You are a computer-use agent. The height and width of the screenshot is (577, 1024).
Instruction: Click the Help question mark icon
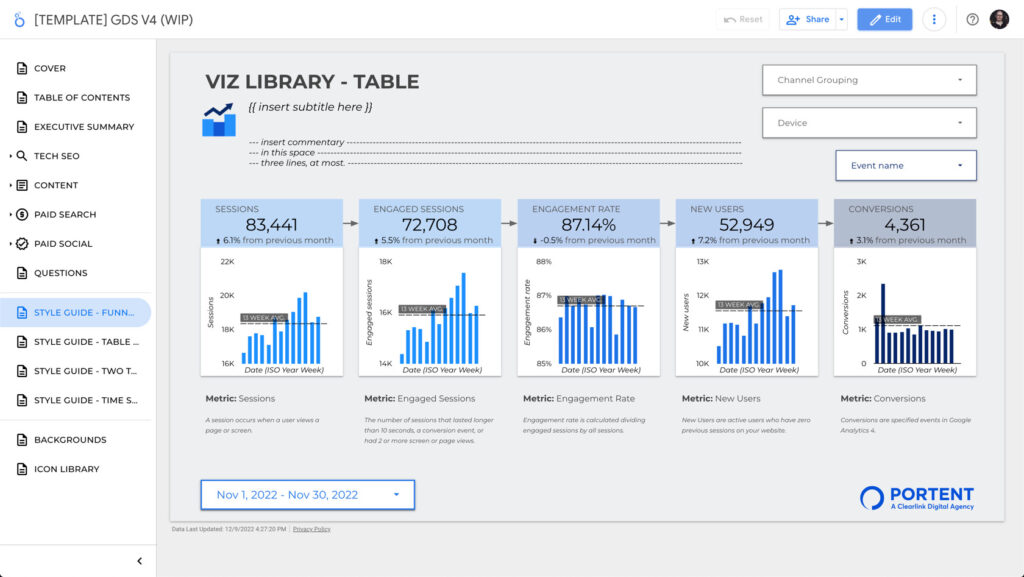tap(969, 18)
